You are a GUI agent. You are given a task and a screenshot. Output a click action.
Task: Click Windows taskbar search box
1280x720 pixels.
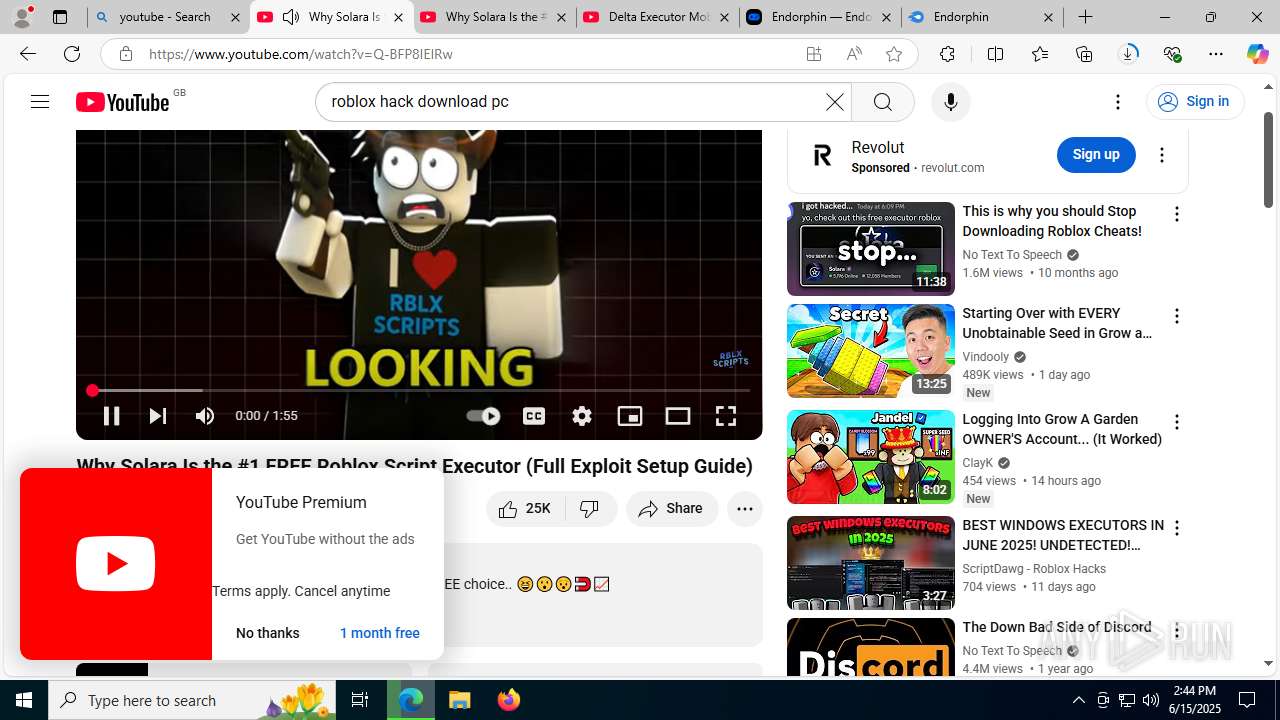[193, 700]
